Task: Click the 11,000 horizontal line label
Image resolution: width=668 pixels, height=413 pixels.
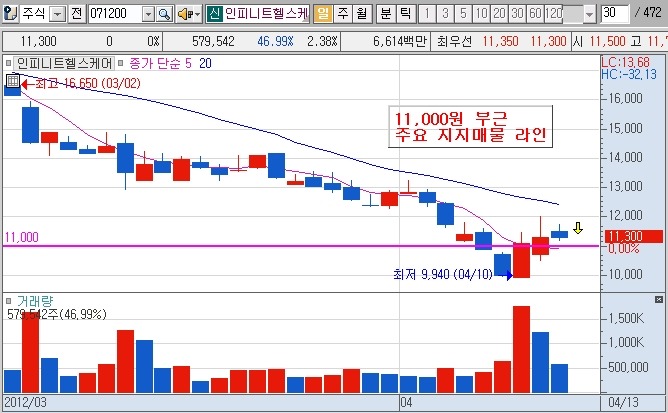Action: pos(21,237)
